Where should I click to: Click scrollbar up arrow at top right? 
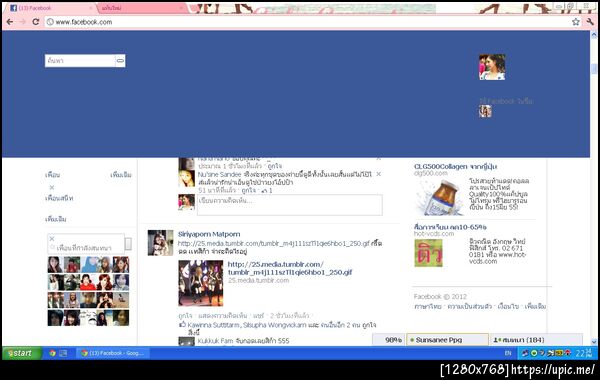(x=594, y=34)
